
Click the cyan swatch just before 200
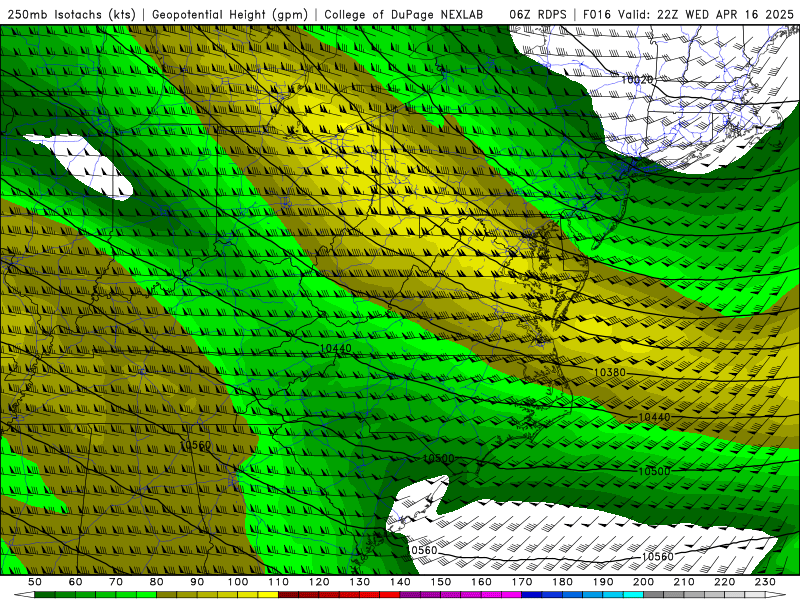(x=633, y=595)
